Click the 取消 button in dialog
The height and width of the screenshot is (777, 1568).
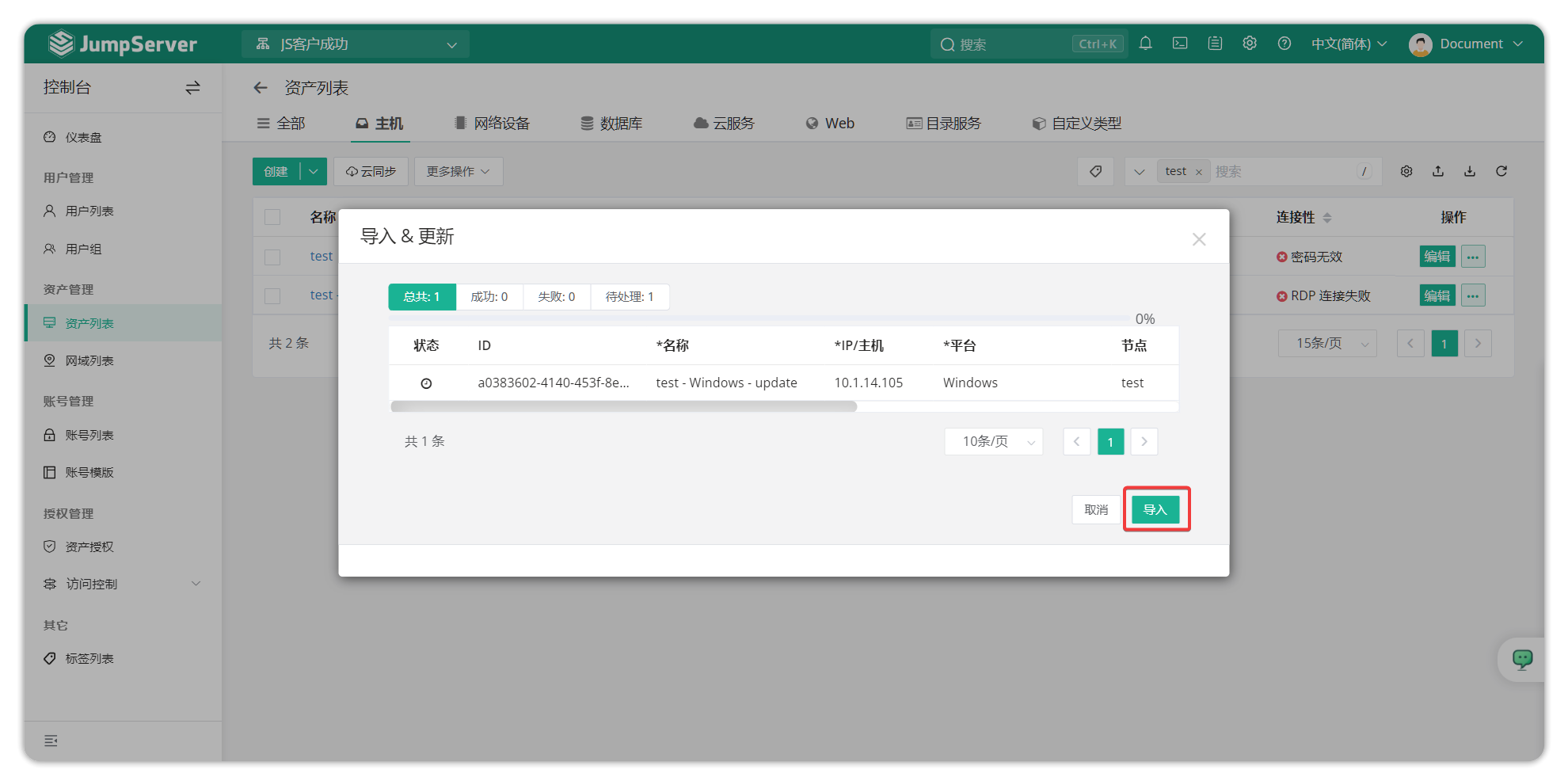[x=1096, y=509]
